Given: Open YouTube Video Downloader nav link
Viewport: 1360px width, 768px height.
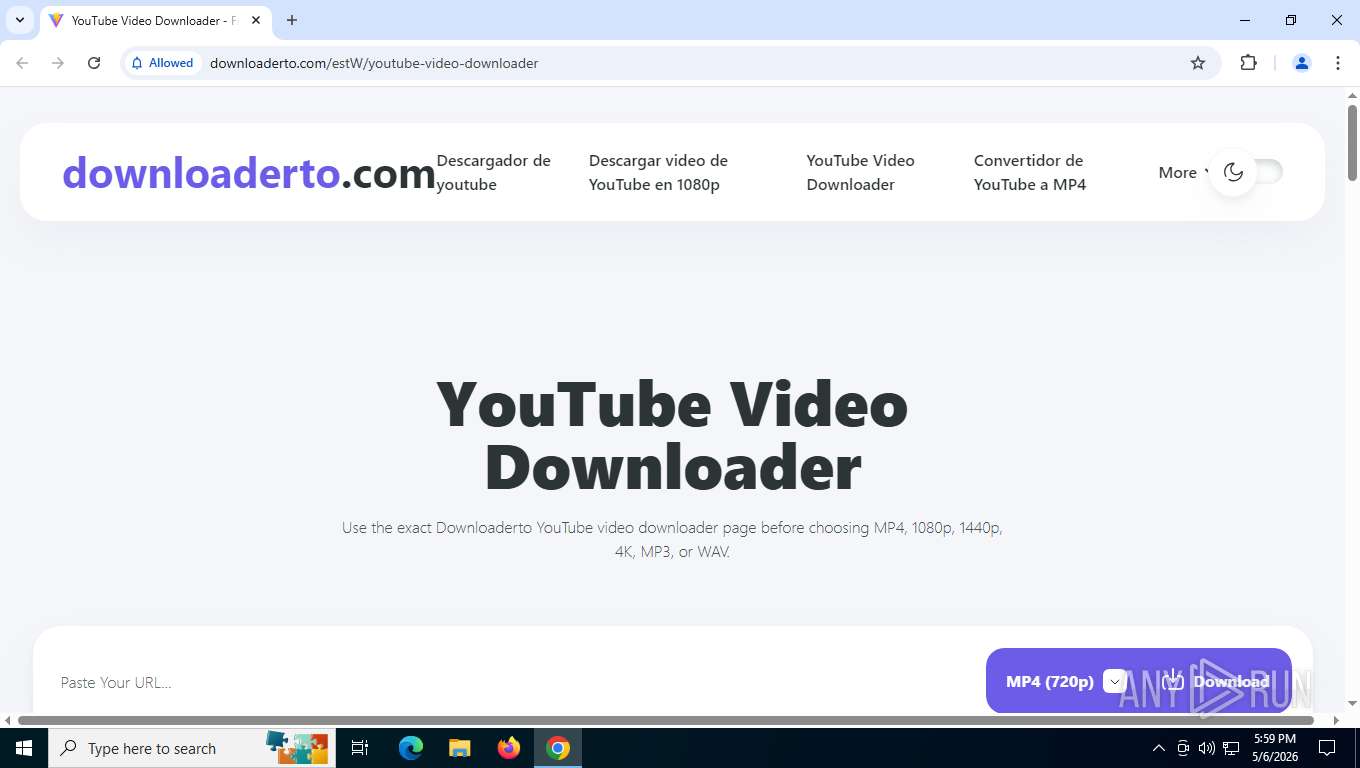Looking at the screenshot, I should pyautogui.click(x=860, y=172).
